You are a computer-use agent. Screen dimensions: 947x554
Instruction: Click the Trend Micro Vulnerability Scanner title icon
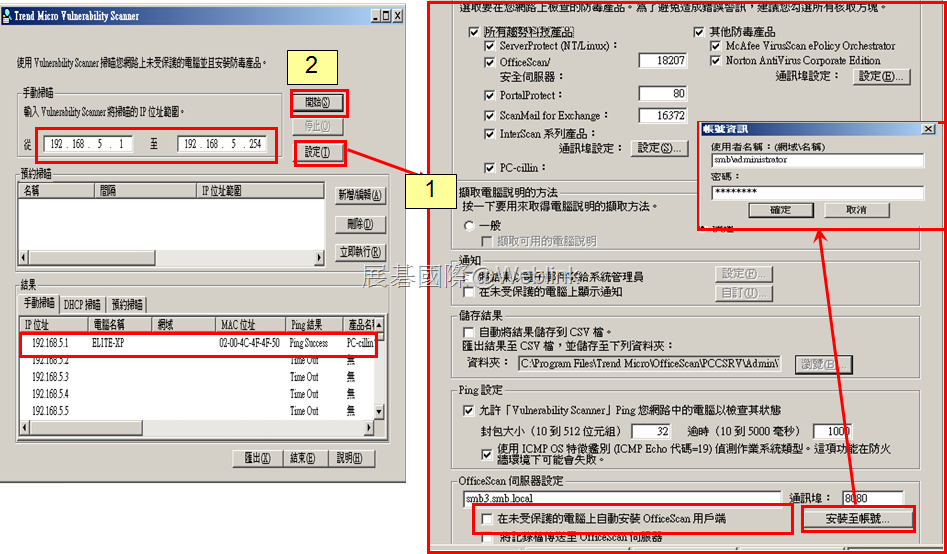coord(7,16)
